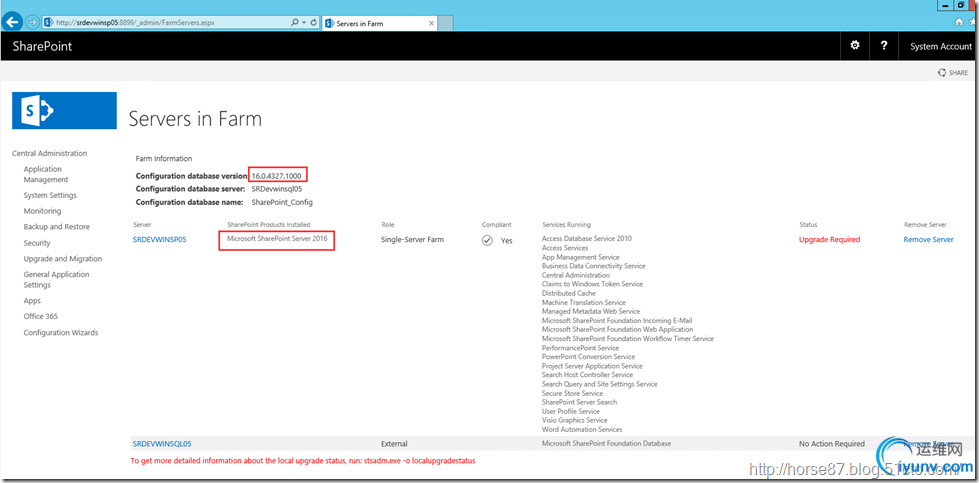Click the SharePoint Products Installed column header
Image resolution: width=979 pixels, height=483 pixels.
click(268, 225)
